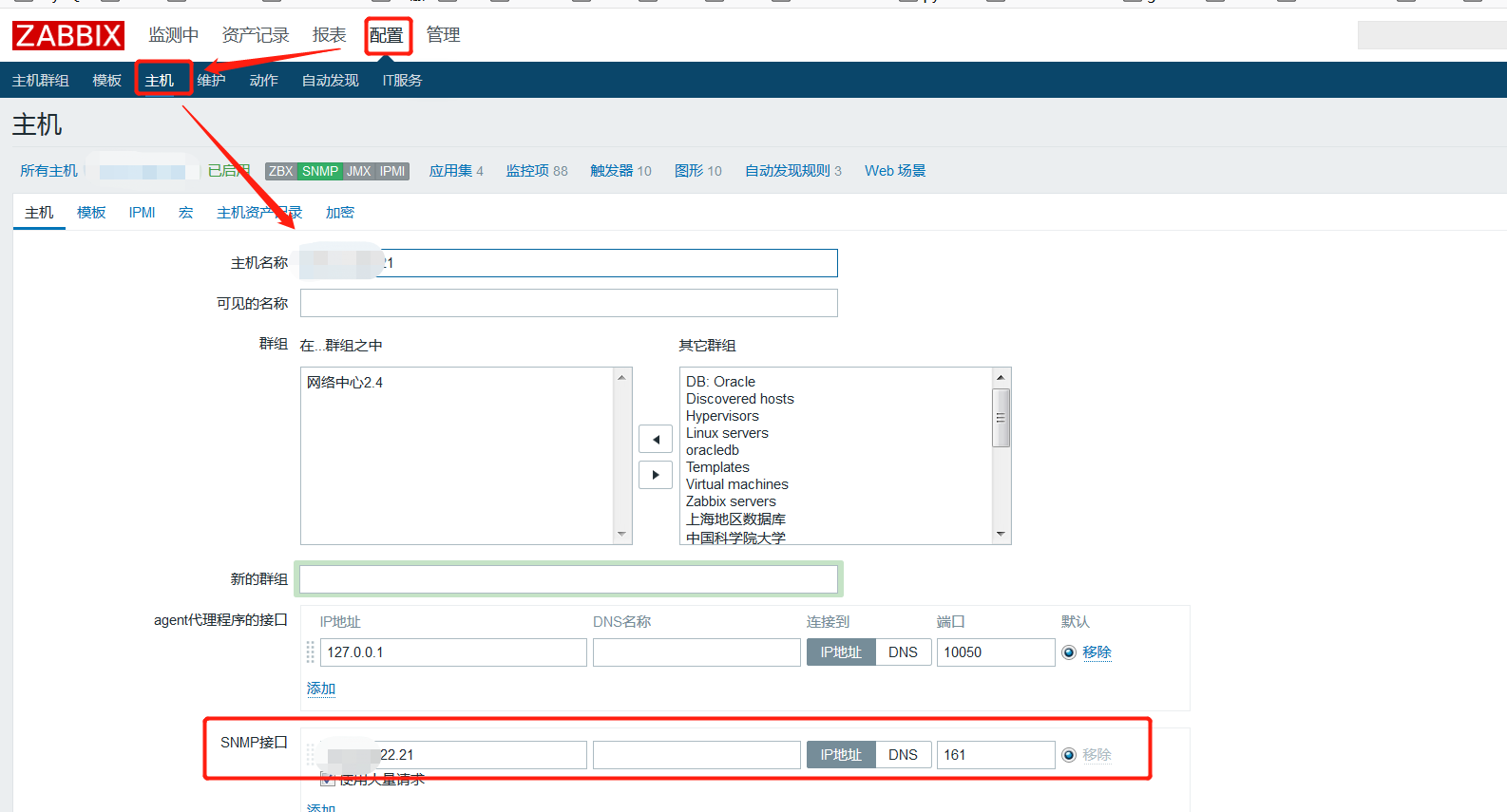Select Templates in other groups
This screenshot has height=812, width=1507.
click(717, 467)
